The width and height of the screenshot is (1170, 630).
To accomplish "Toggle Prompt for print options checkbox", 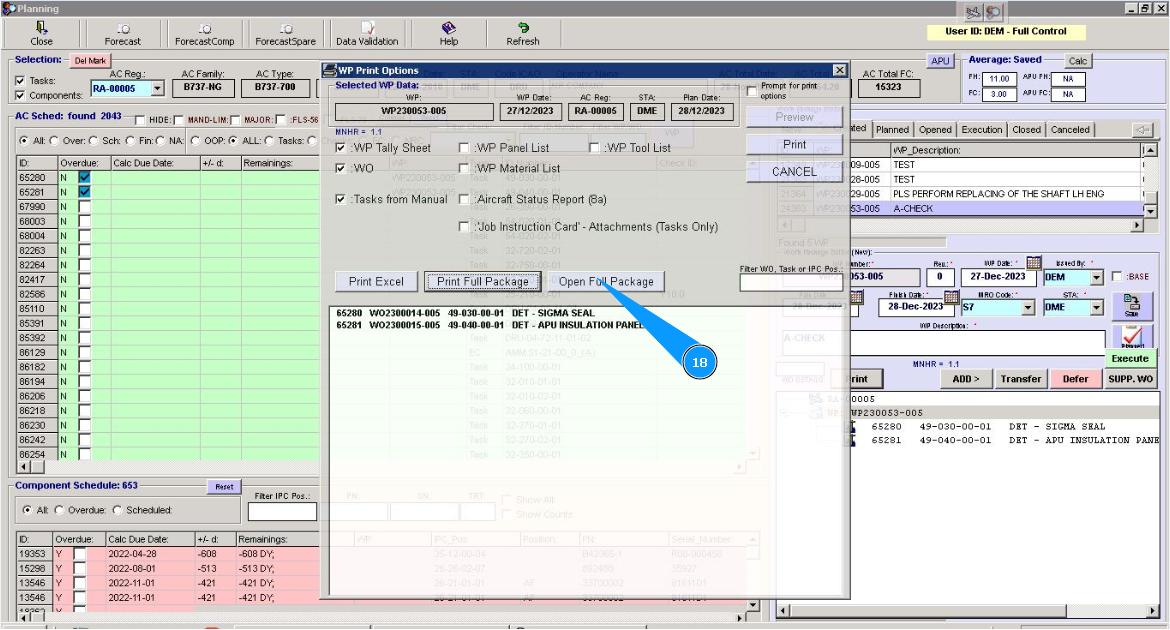I will point(752,91).
